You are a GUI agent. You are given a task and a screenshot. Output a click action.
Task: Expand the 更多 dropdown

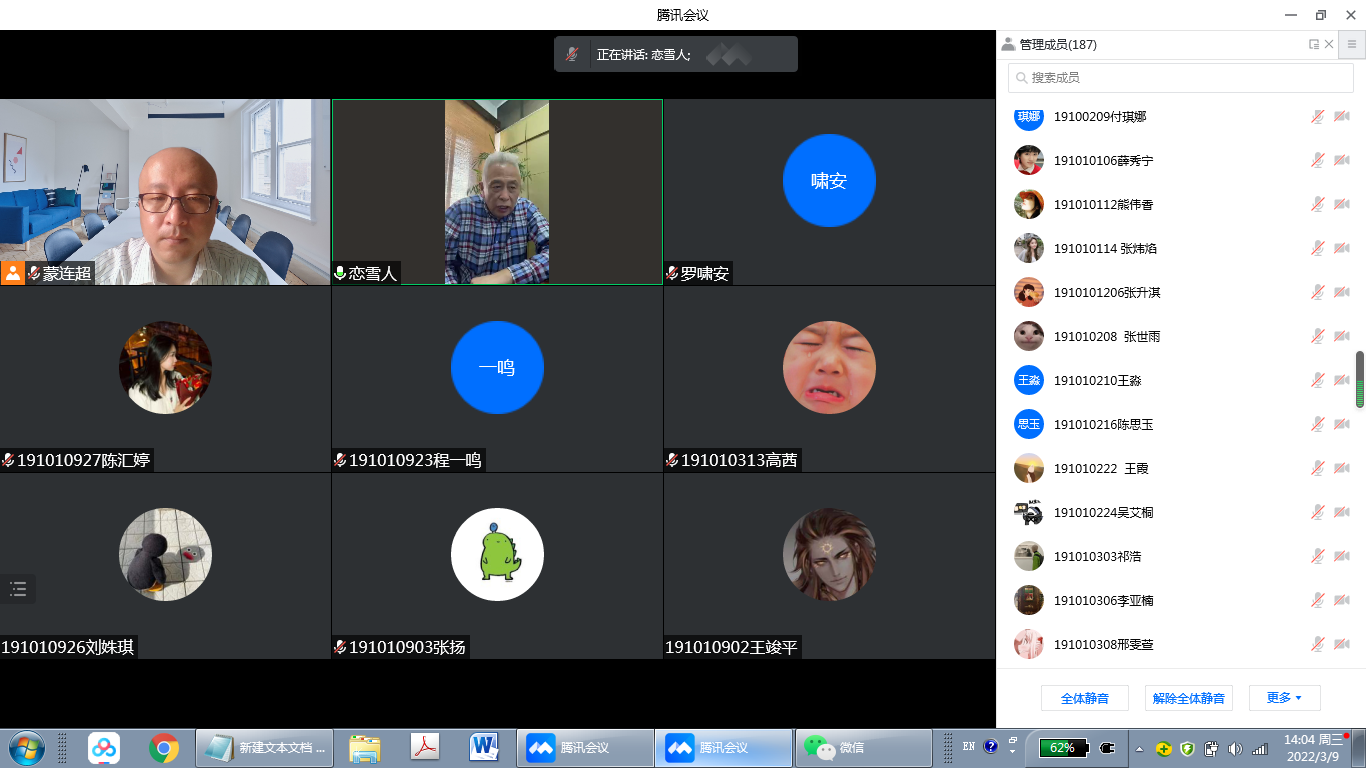pos(1284,698)
